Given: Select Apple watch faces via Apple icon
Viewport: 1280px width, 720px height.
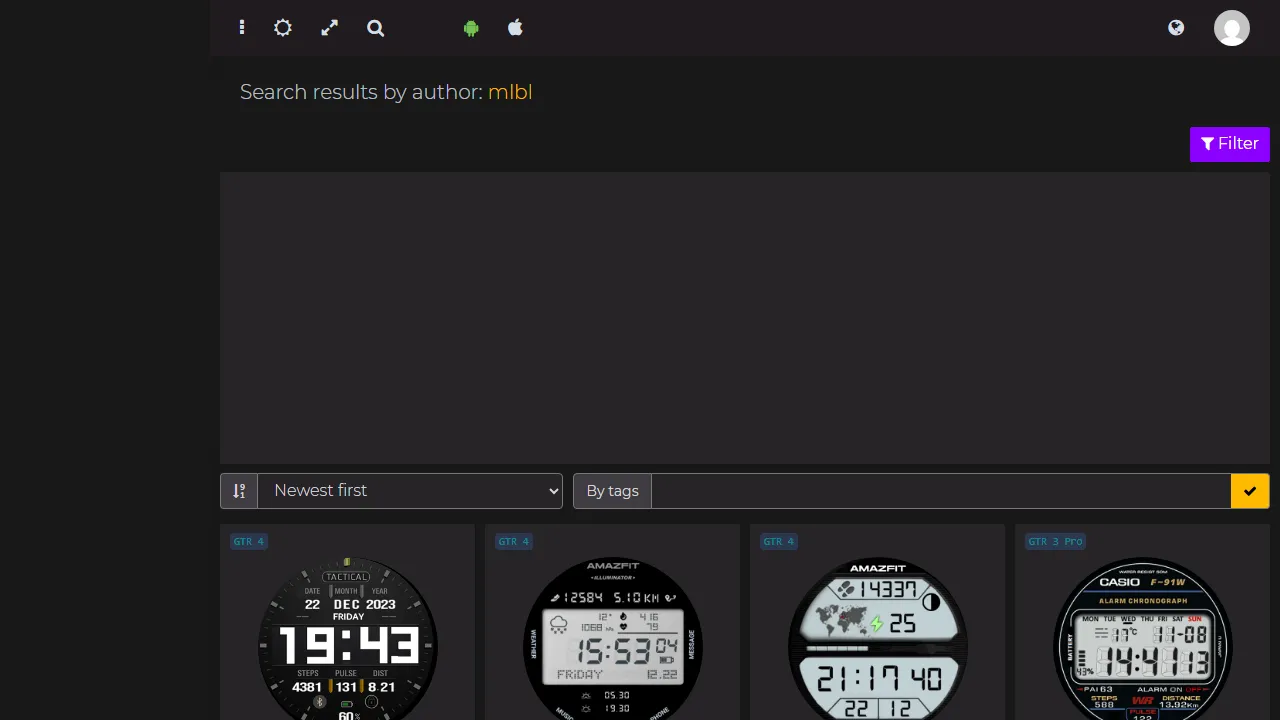Looking at the screenshot, I should (x=515, y=28).
